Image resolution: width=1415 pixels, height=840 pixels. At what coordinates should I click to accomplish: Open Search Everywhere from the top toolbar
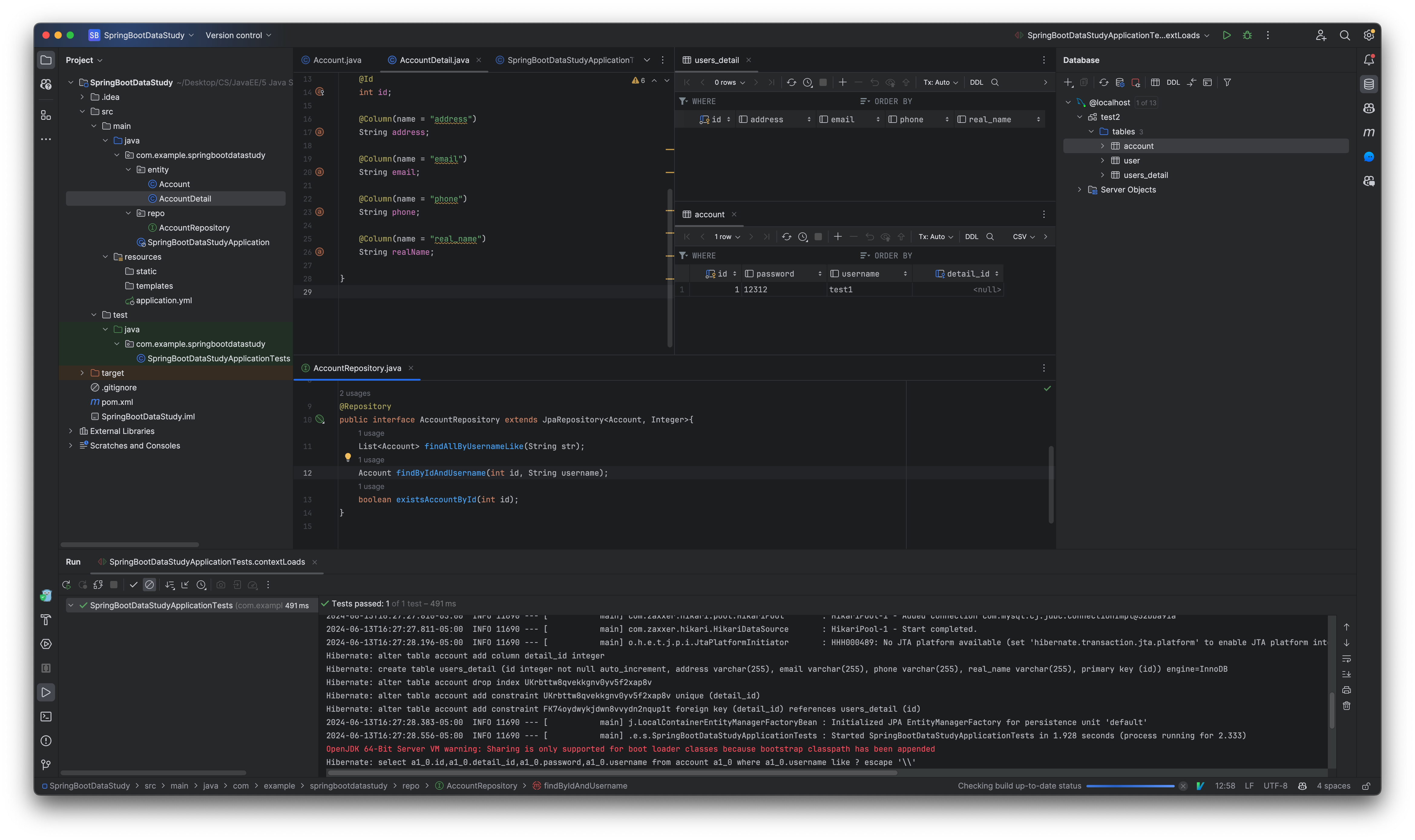click(x=1345, y=35)
